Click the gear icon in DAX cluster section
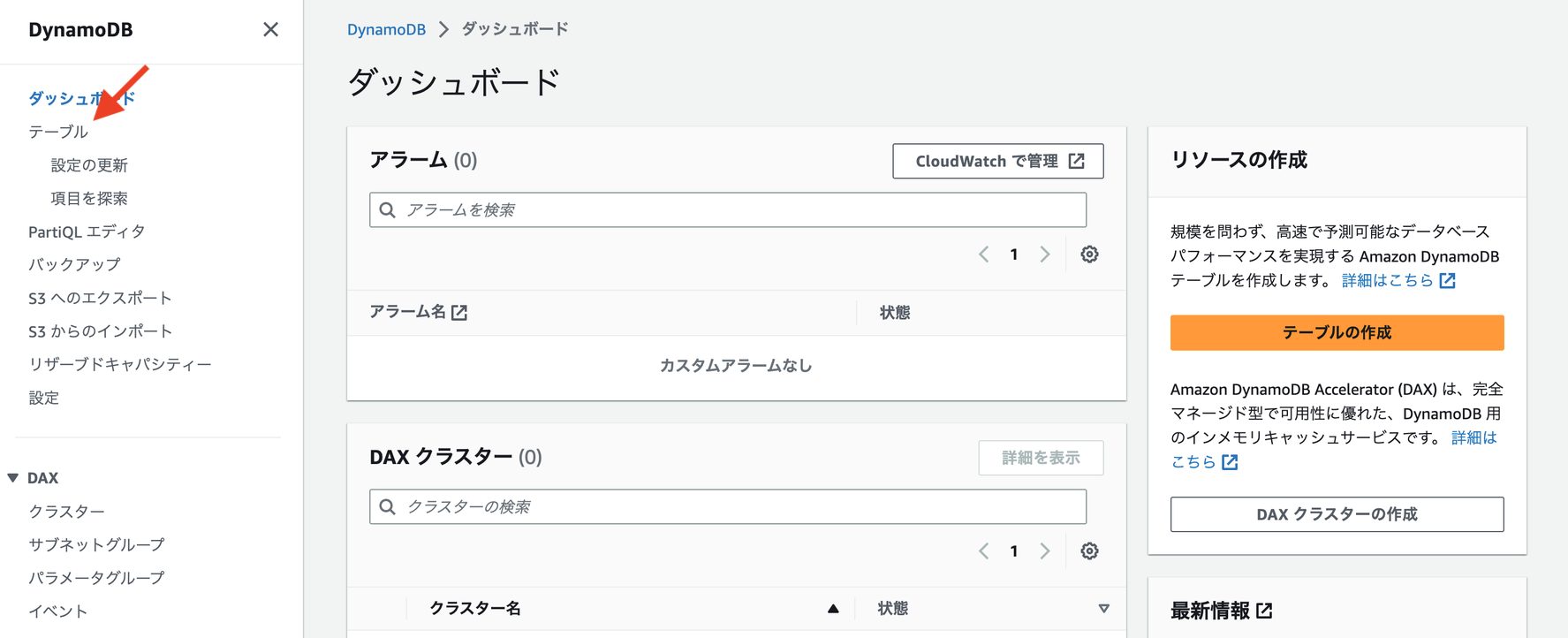The width and height of the screenshot is (1568, 638). click(1089, 551)
